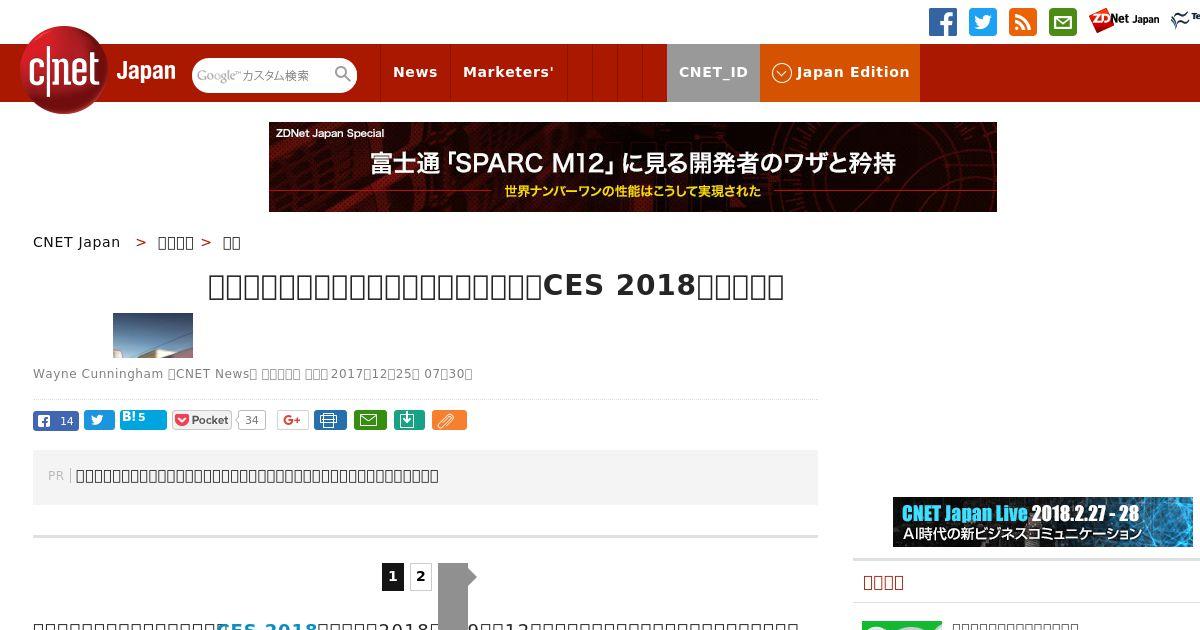The image size is (1200, 630).
Task: Share article on Google+
Action: coord(292,420)
